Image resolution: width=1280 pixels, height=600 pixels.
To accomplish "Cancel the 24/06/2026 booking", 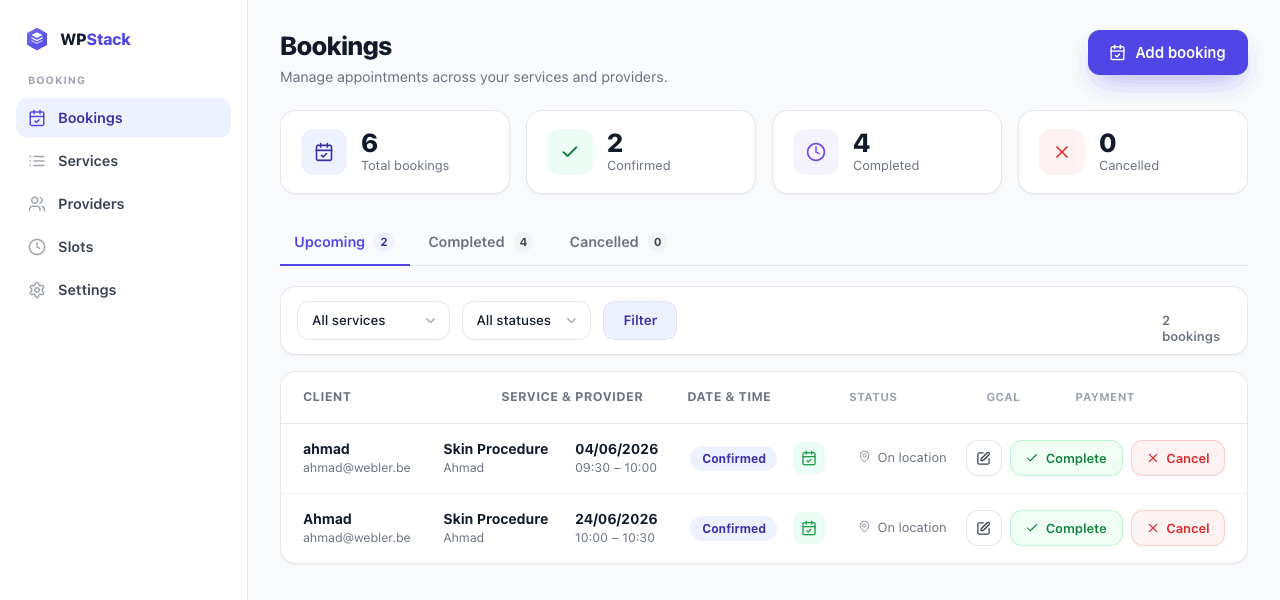I will [x=1178, y=528].
